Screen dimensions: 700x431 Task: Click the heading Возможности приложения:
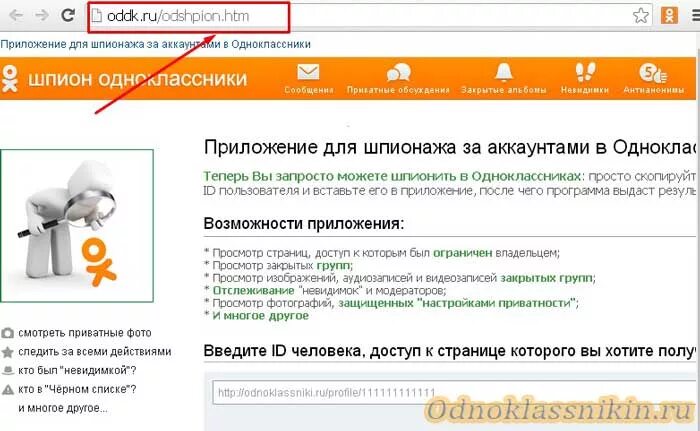[x=304, y=223]
